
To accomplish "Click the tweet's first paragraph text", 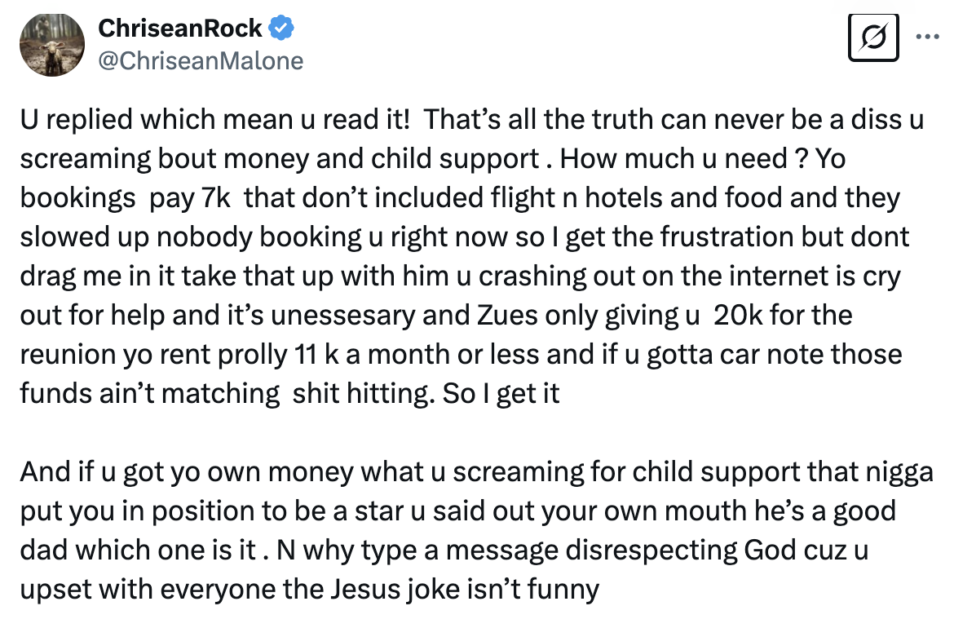I will pyautogui.click(x=472, y=256).
